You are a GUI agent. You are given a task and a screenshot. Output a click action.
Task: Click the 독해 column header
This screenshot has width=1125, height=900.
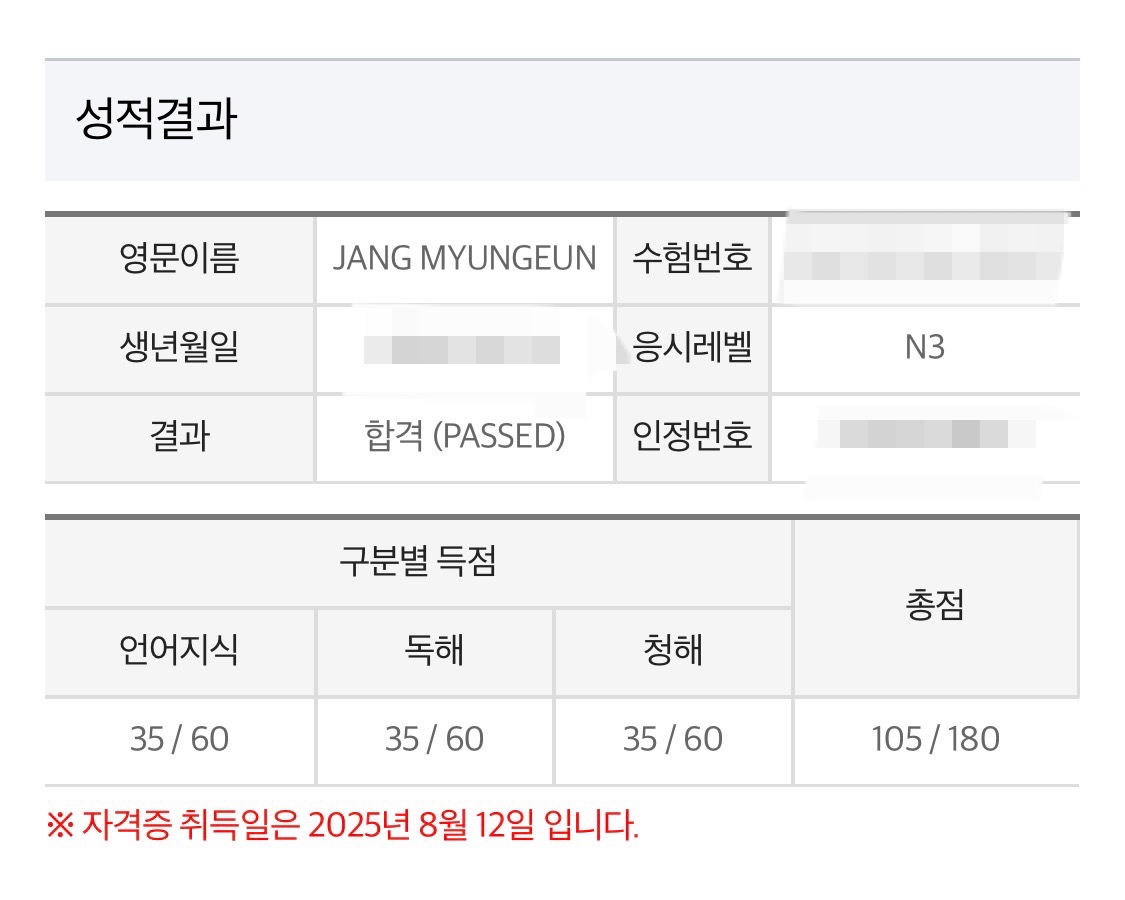click(x=434, y=652)
